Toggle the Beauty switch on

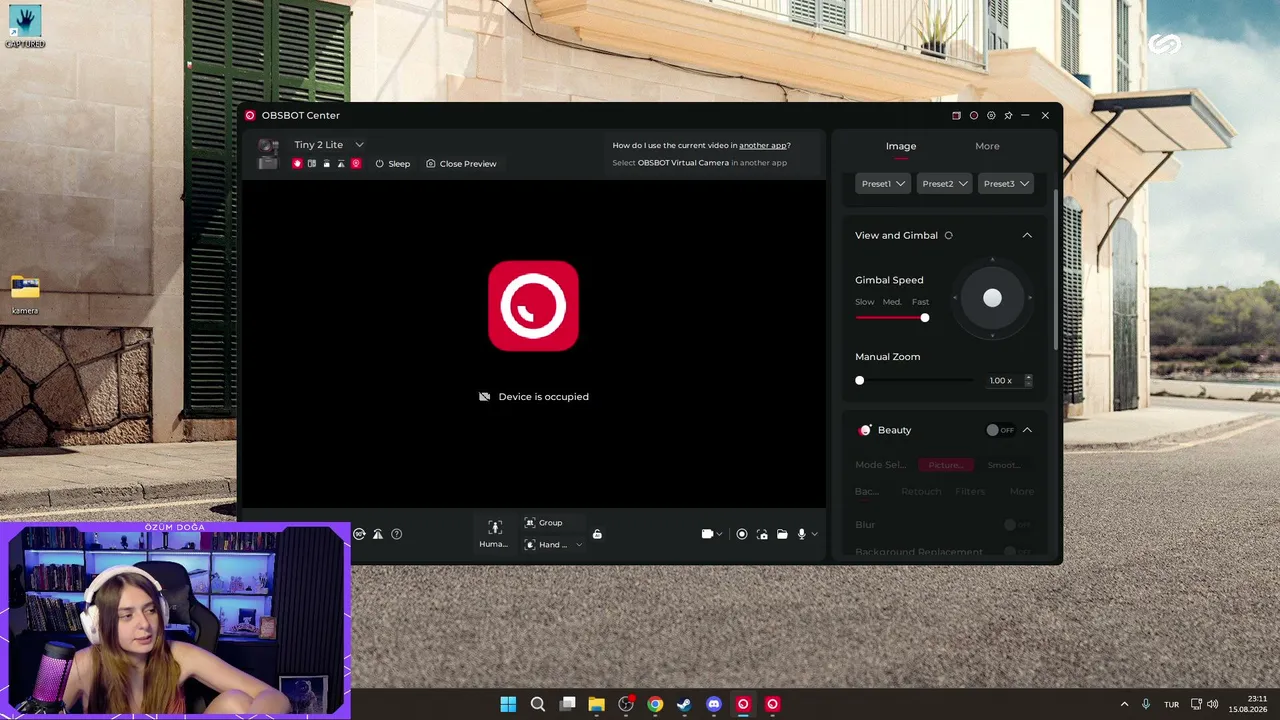pyautogui.click(x=1000, y=430)
